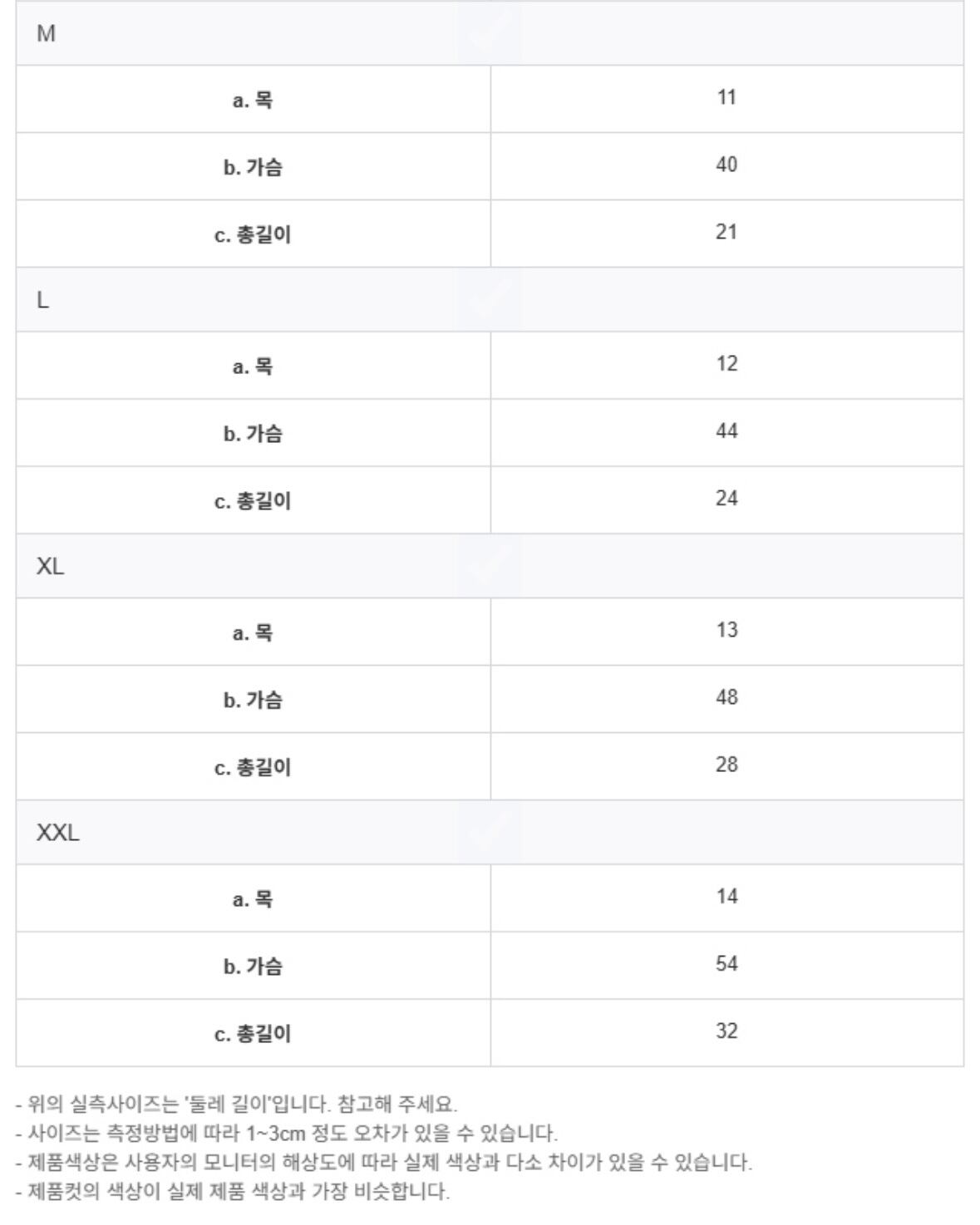The height and width of the screenshot is (1225, 980).
Task: Select the L size header label
Action: point(42,301)
